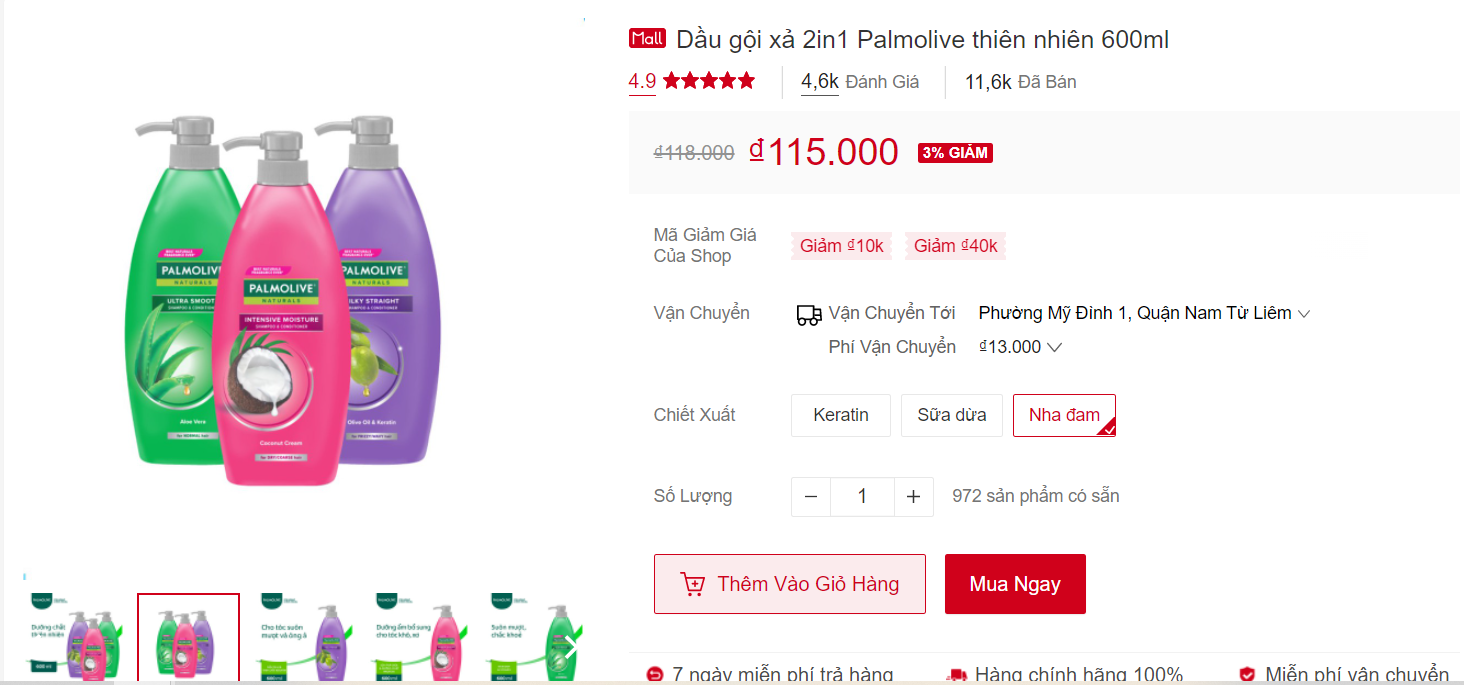The image size is (1464, 685).
Task: Click the next arrow on thumbnail carousel
Action: (570, 646)
